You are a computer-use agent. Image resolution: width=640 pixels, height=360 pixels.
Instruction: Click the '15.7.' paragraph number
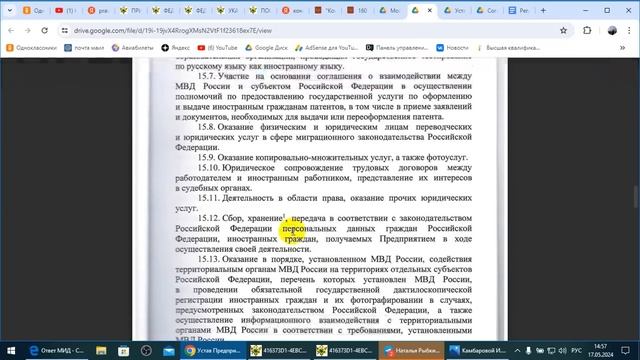[x=207, y=76]
